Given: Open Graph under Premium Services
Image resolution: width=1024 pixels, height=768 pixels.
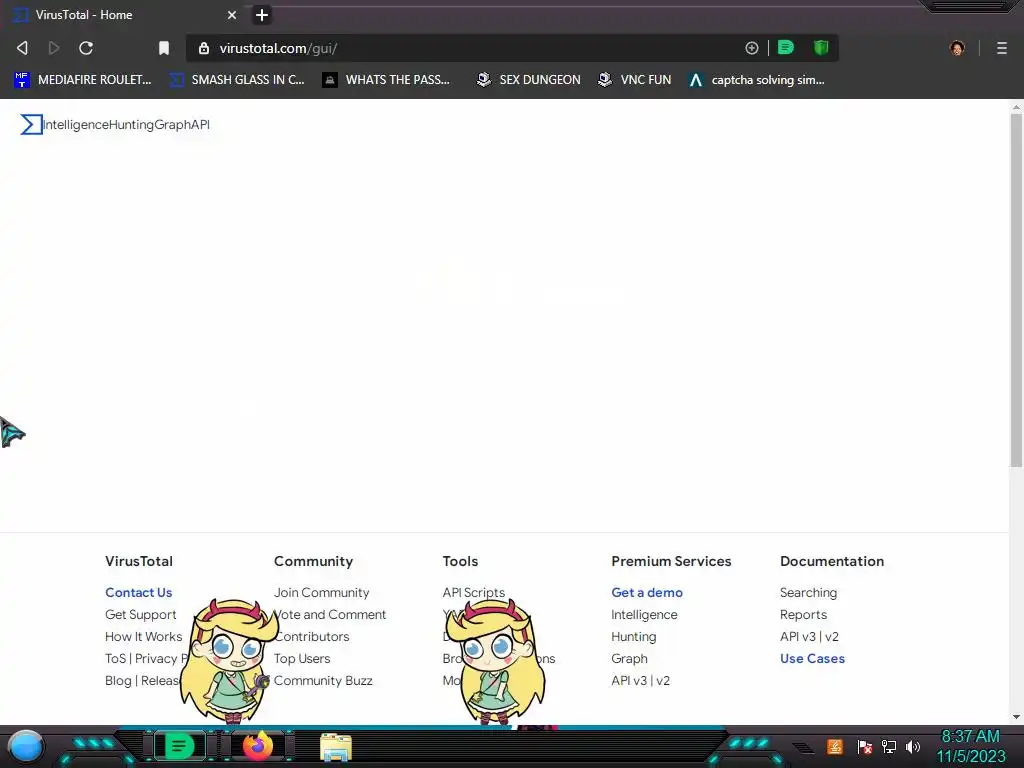Looking at the screenshot, I should point(629,658).
